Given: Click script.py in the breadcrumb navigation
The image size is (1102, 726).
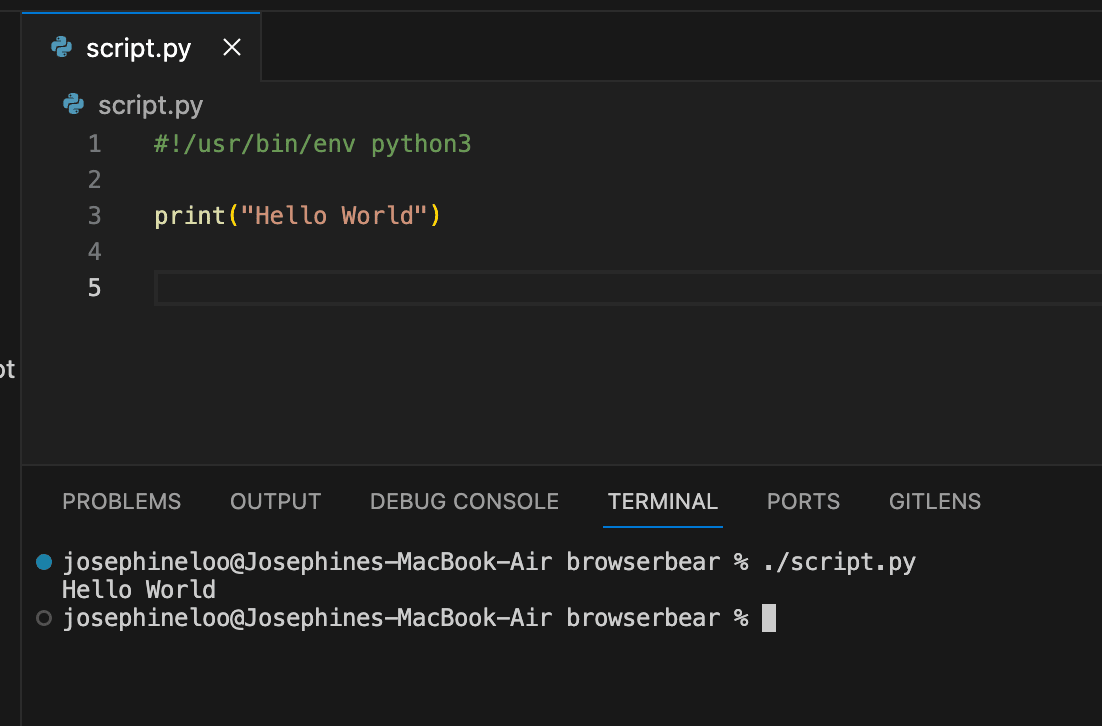Looking at the screenshot, I should (x=150, y=104).
